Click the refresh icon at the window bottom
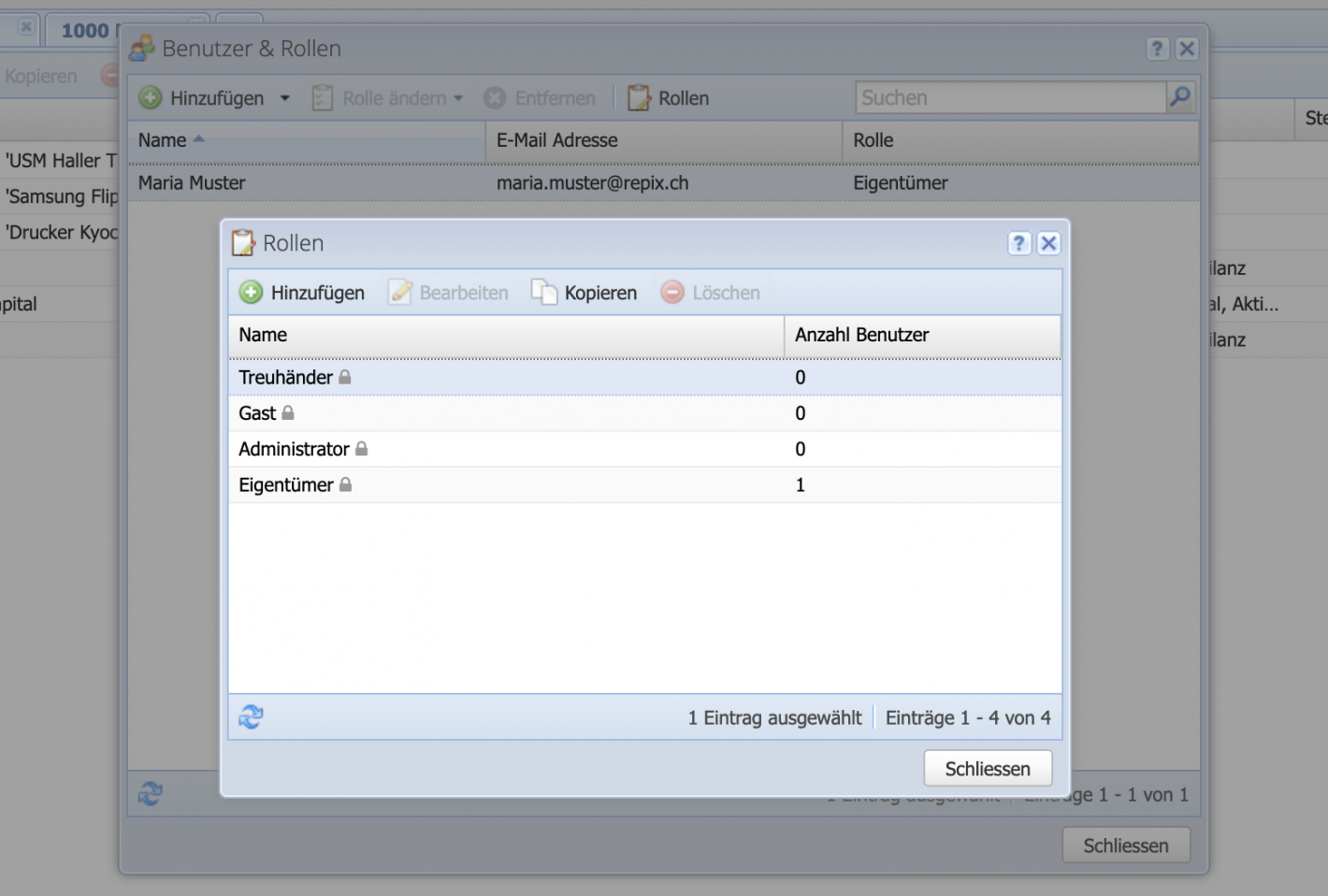The image size is (1328, 896). click(150, 793)
